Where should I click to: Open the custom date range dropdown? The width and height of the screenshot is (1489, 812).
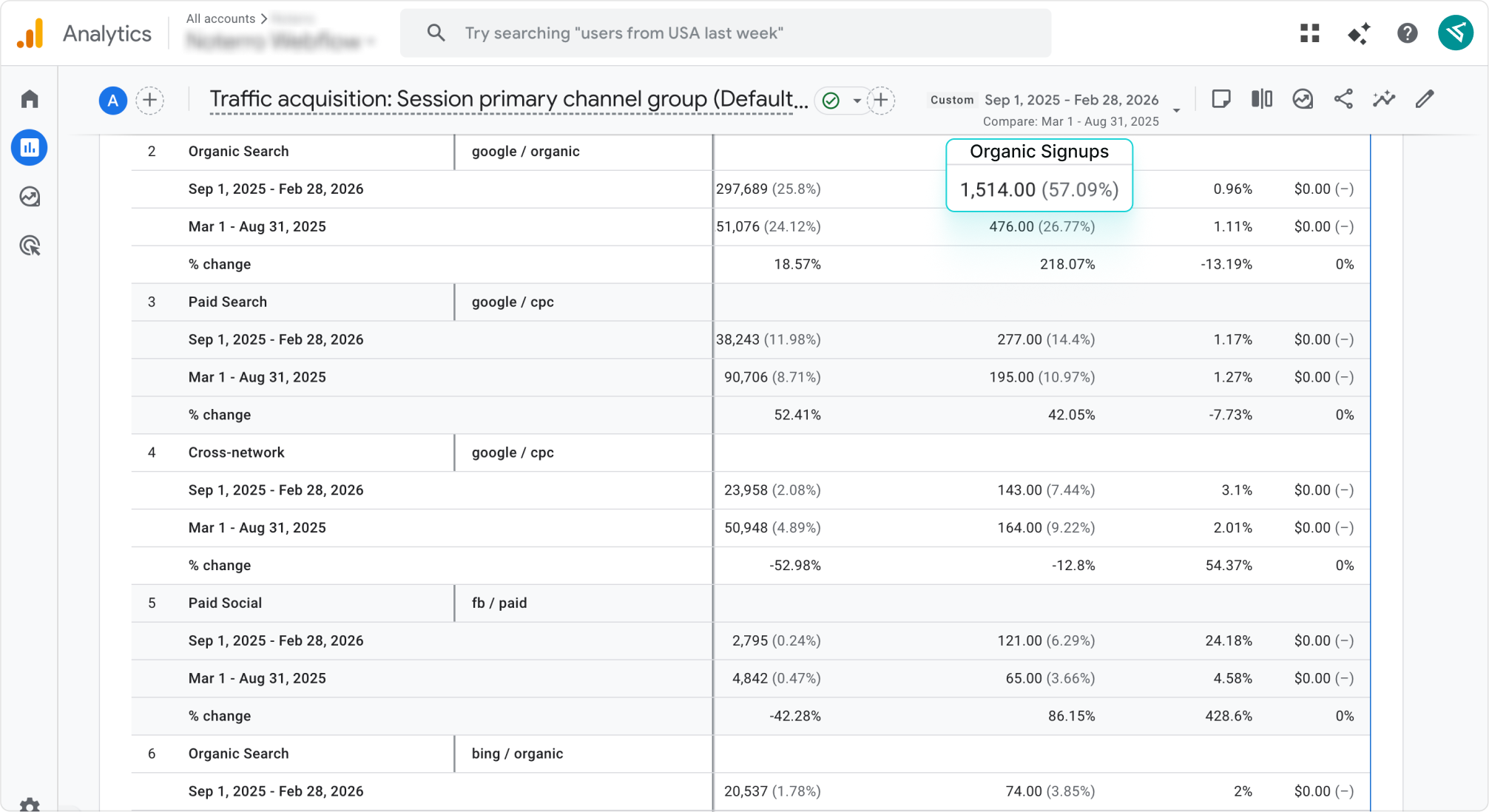[1176, 110]
